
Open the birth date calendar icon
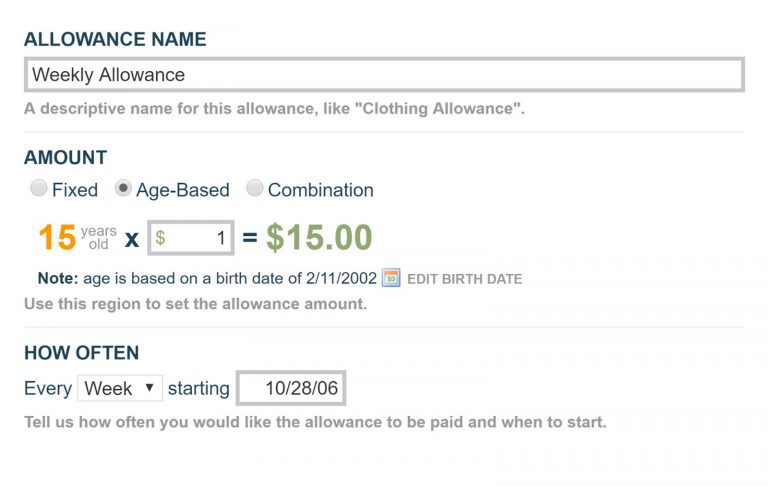pyautogui.click(x=391, y=278)
